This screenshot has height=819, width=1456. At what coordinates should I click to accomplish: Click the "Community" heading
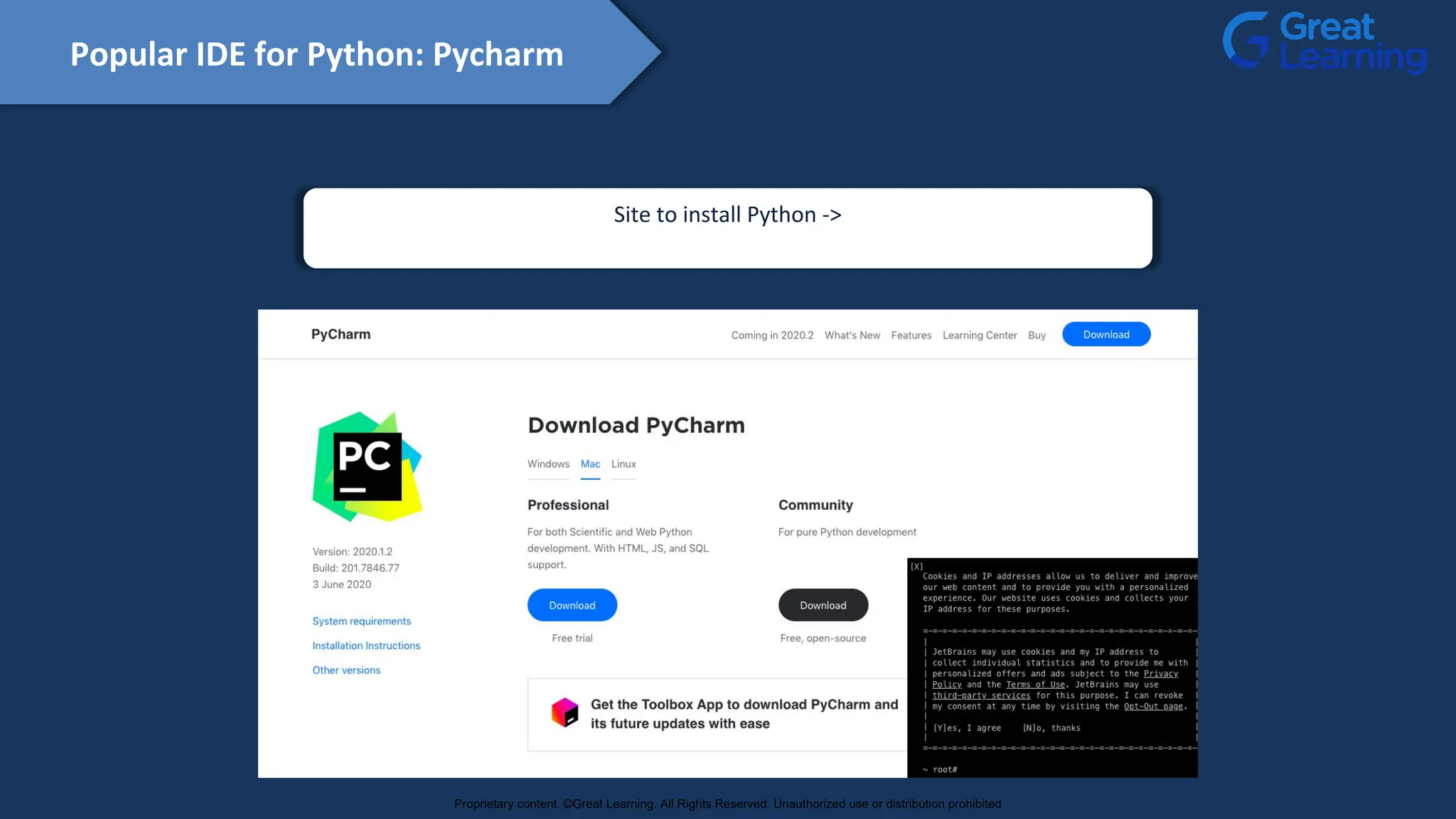(x=815, y=505)
